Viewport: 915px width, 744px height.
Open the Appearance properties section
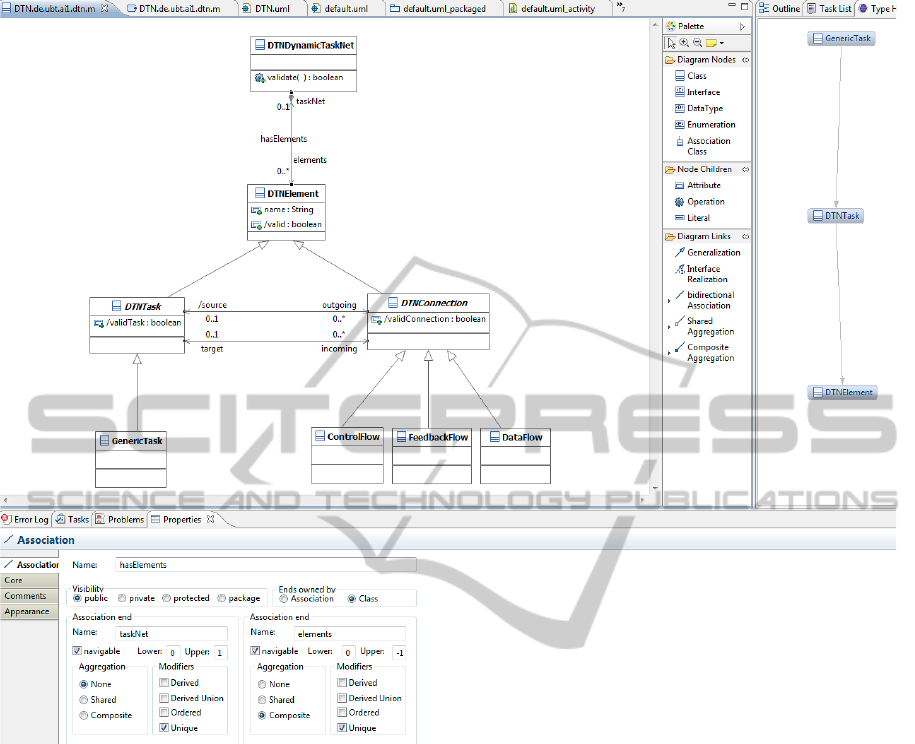[x=26, y=611]
